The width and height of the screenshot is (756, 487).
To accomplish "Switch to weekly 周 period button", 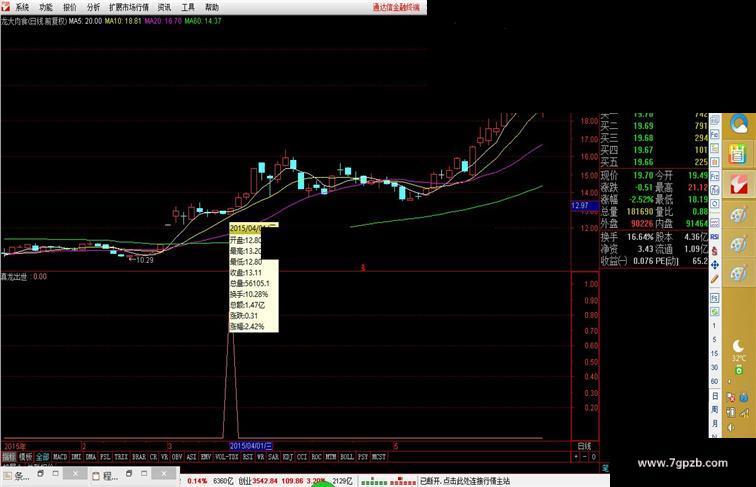I will coord(715,410).
